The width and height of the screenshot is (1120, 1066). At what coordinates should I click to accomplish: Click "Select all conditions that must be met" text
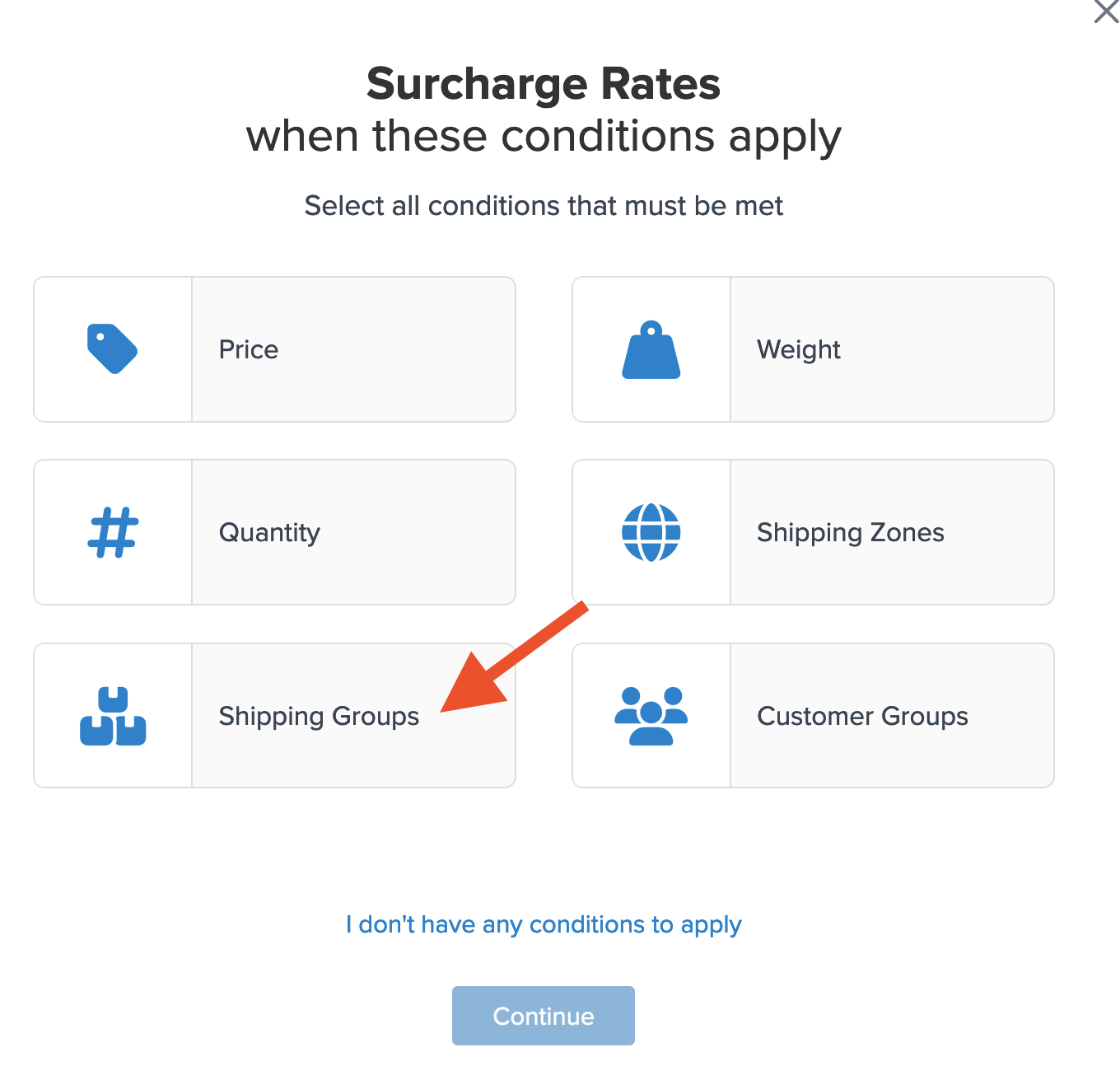coord(544,205)
